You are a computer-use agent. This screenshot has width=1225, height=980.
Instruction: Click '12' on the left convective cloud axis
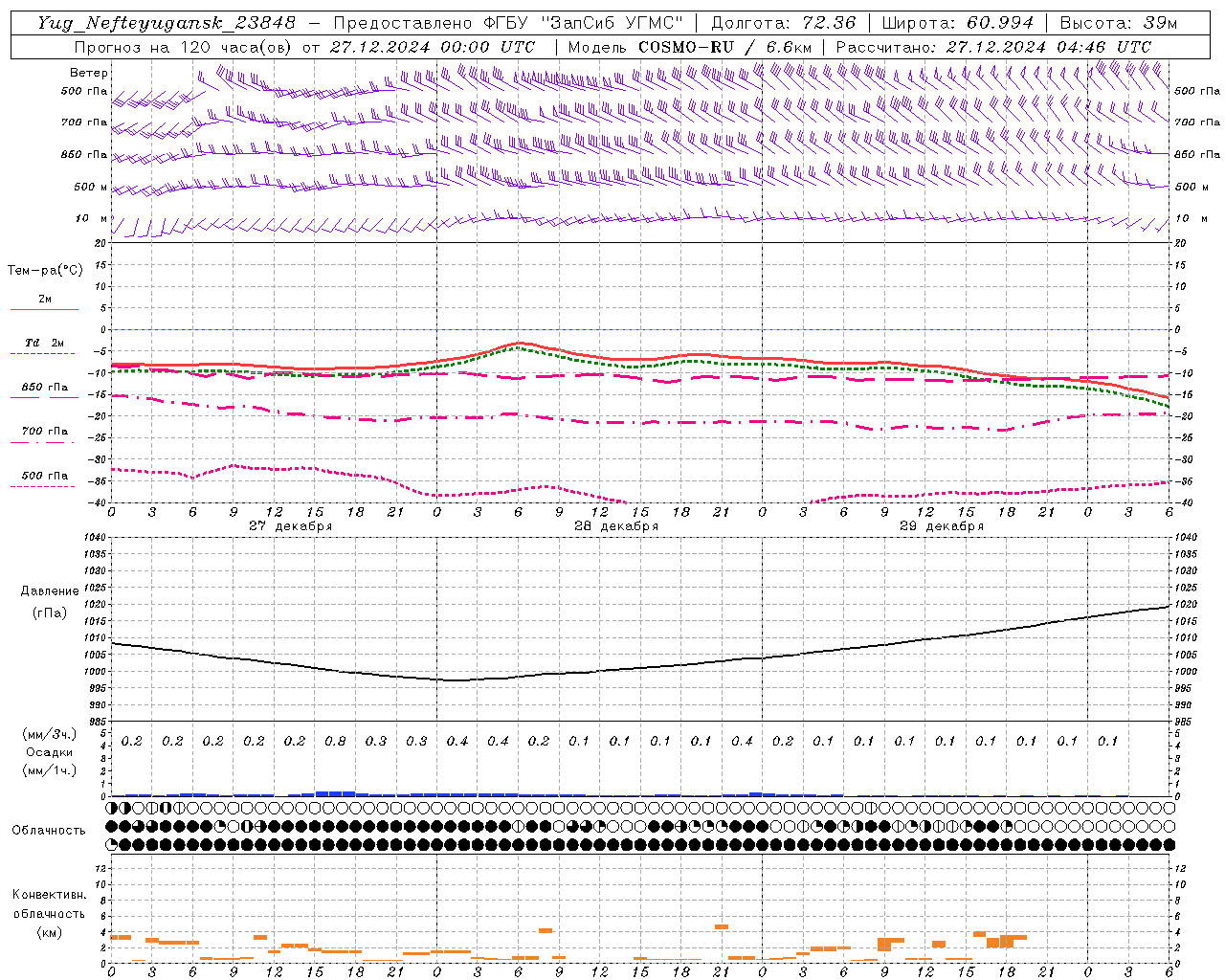(101, 869)
